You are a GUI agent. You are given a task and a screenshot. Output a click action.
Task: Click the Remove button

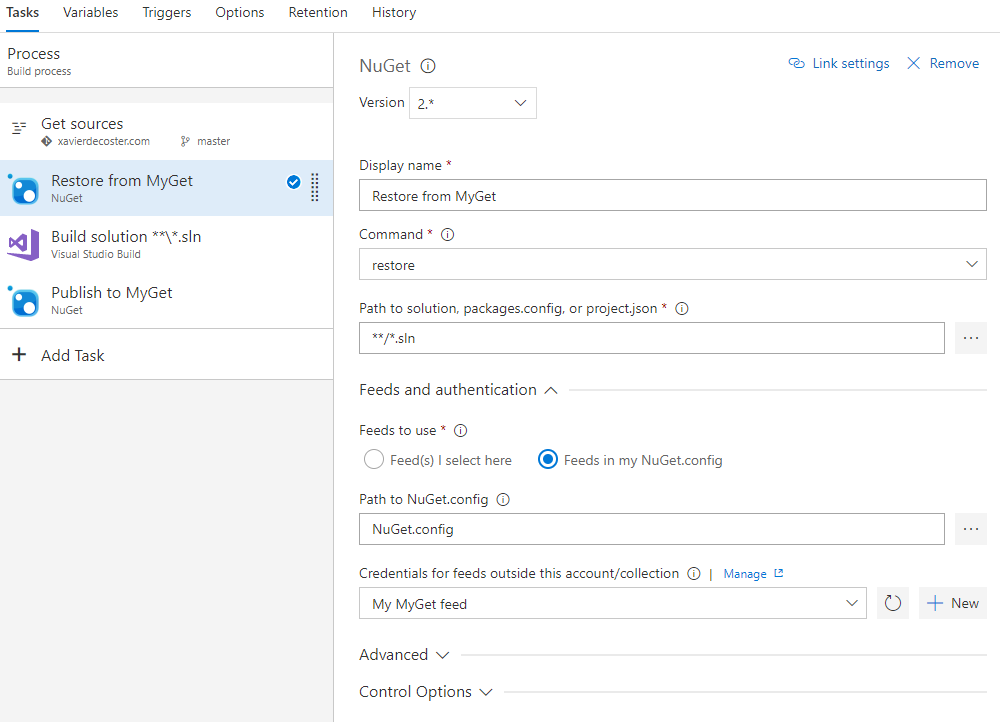(943, 63)
